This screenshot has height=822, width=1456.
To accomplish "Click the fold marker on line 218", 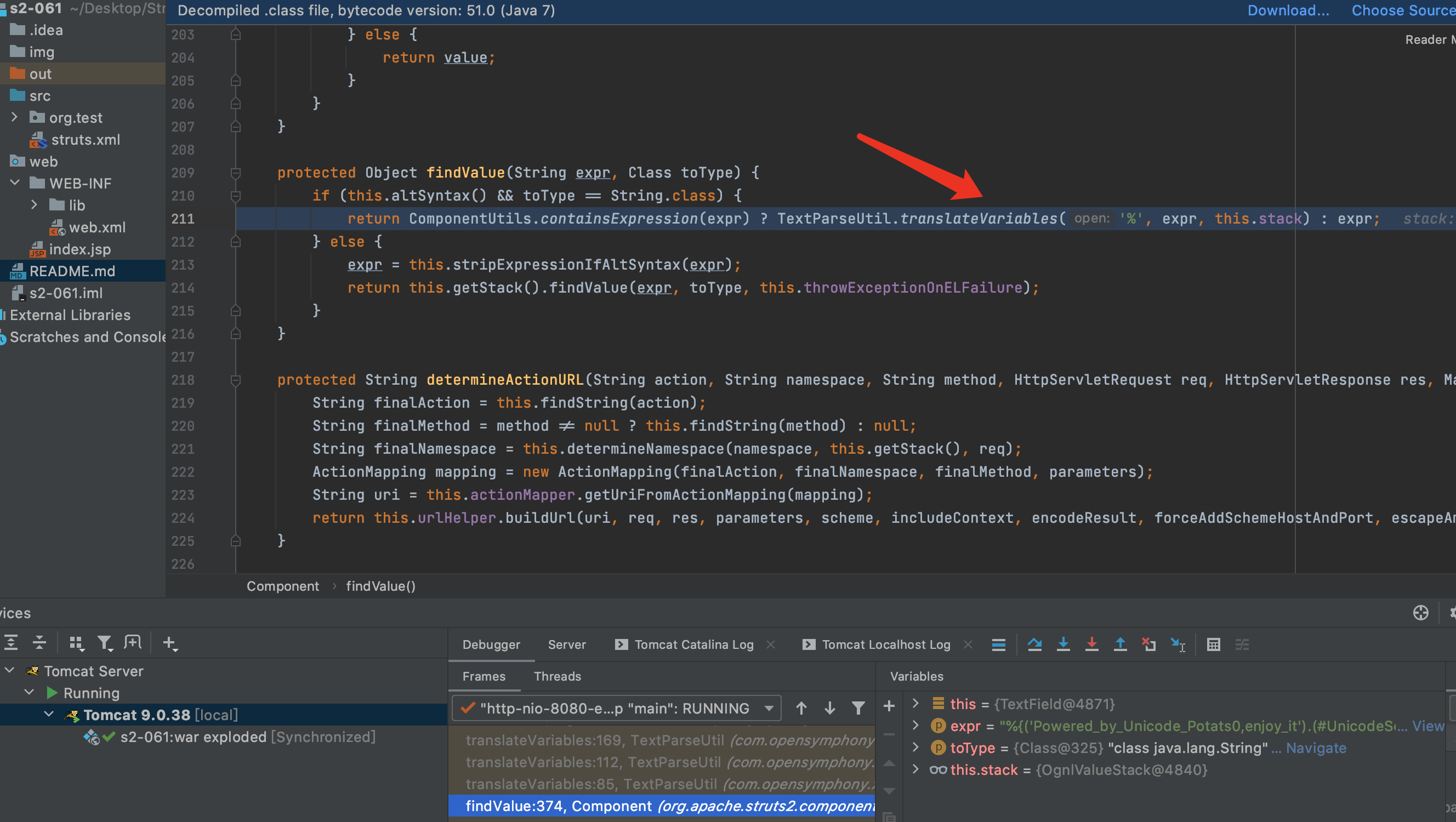I will pos(236,380).
